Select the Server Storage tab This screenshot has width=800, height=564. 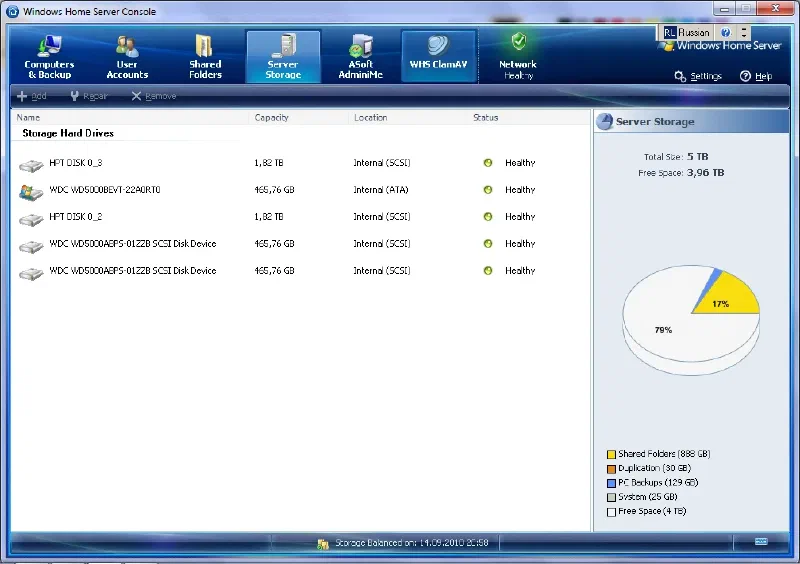pos(283,56)
